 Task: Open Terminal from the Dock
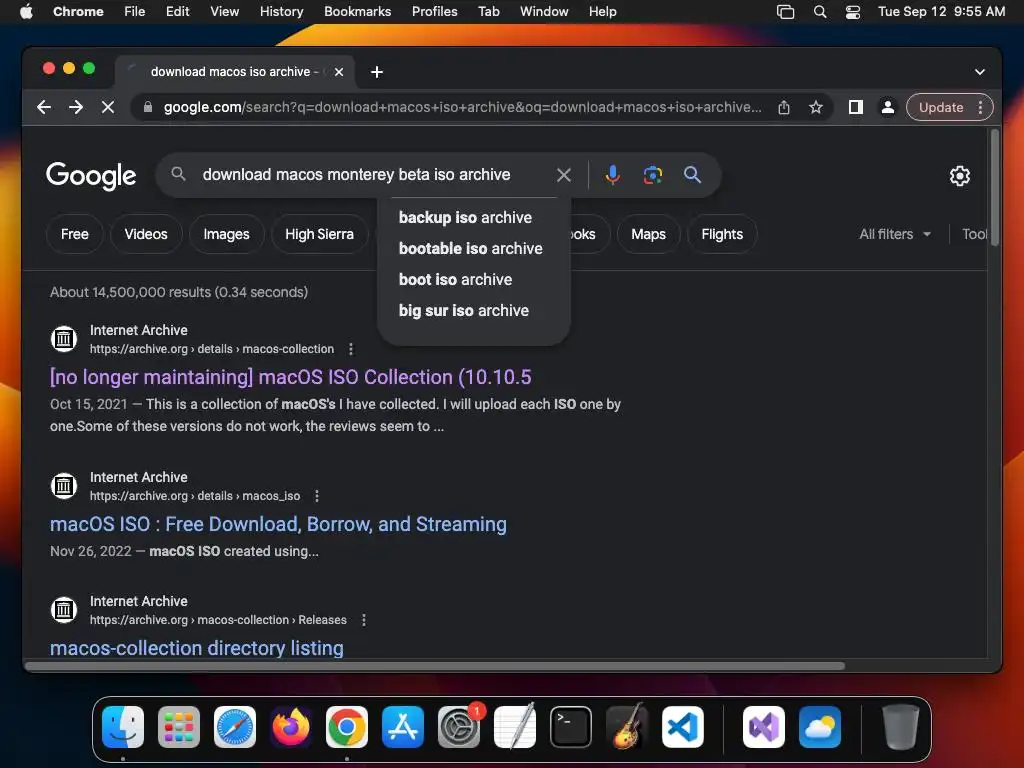pyautogui.click(x=571, y=727)
